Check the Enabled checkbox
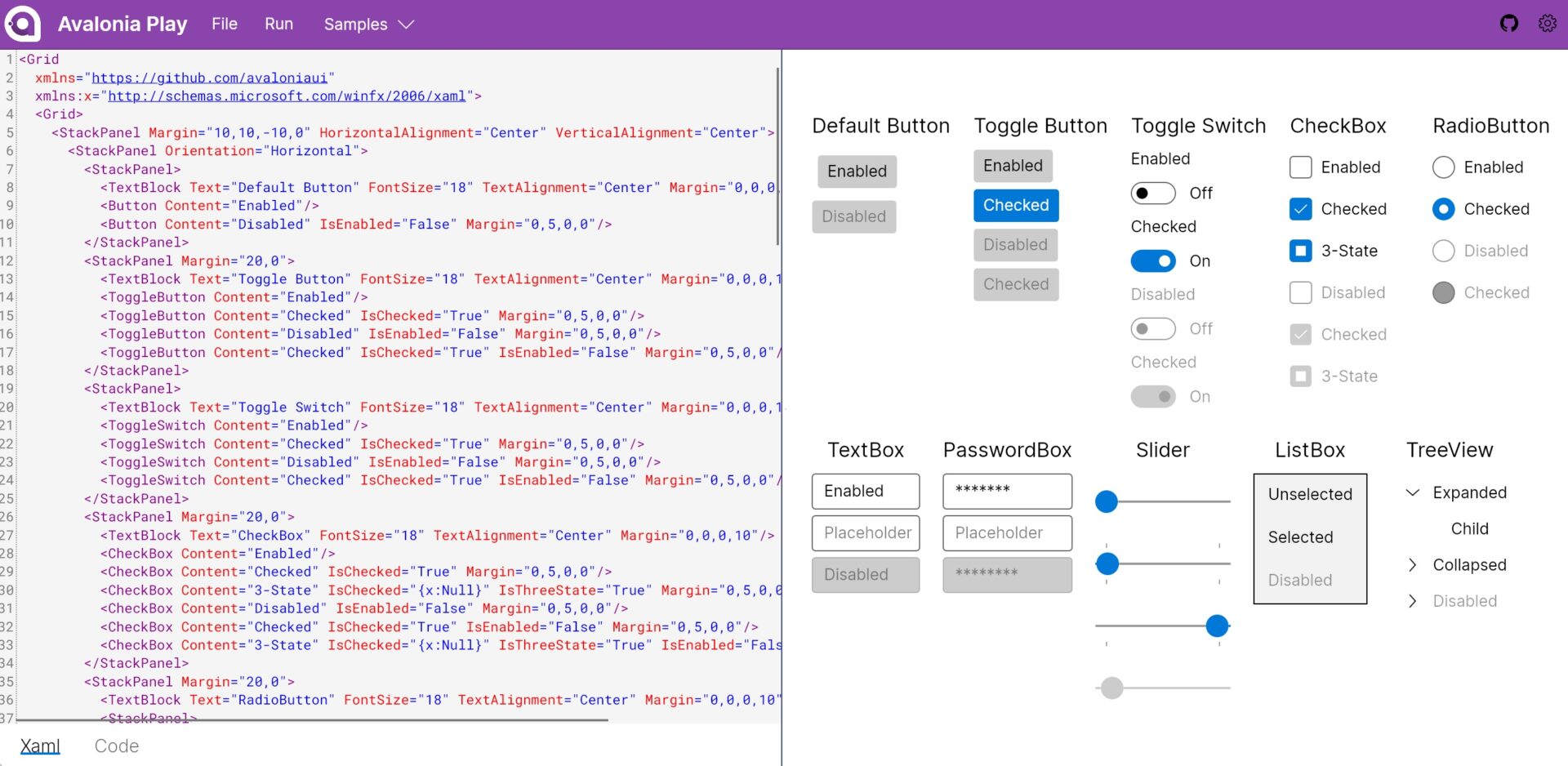Viewport: 1568px width, 766px height. (x=1300, y=167)
